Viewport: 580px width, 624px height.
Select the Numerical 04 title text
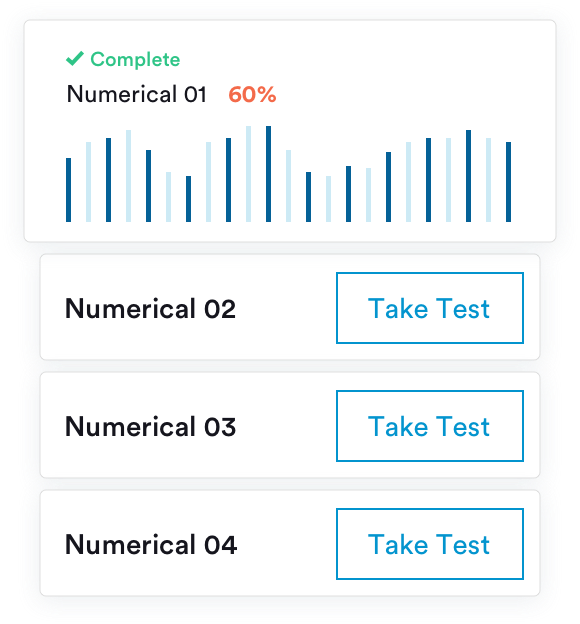[x=151, y=544]
